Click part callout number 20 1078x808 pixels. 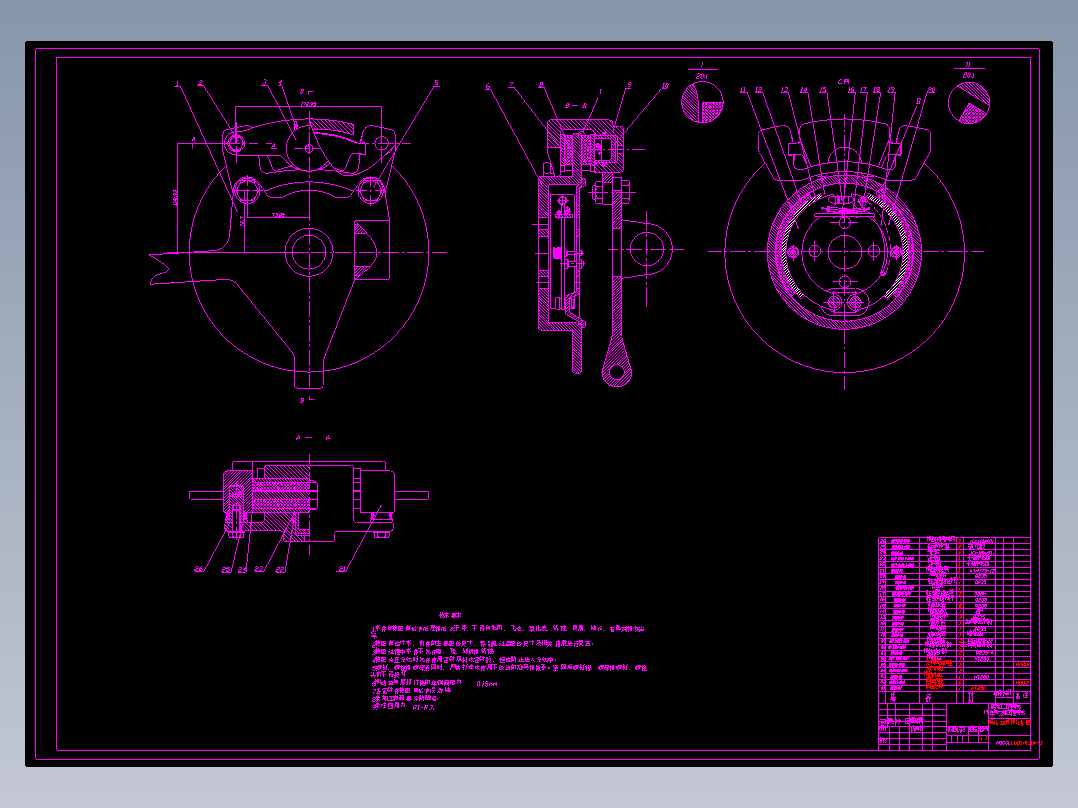[931, 90]
